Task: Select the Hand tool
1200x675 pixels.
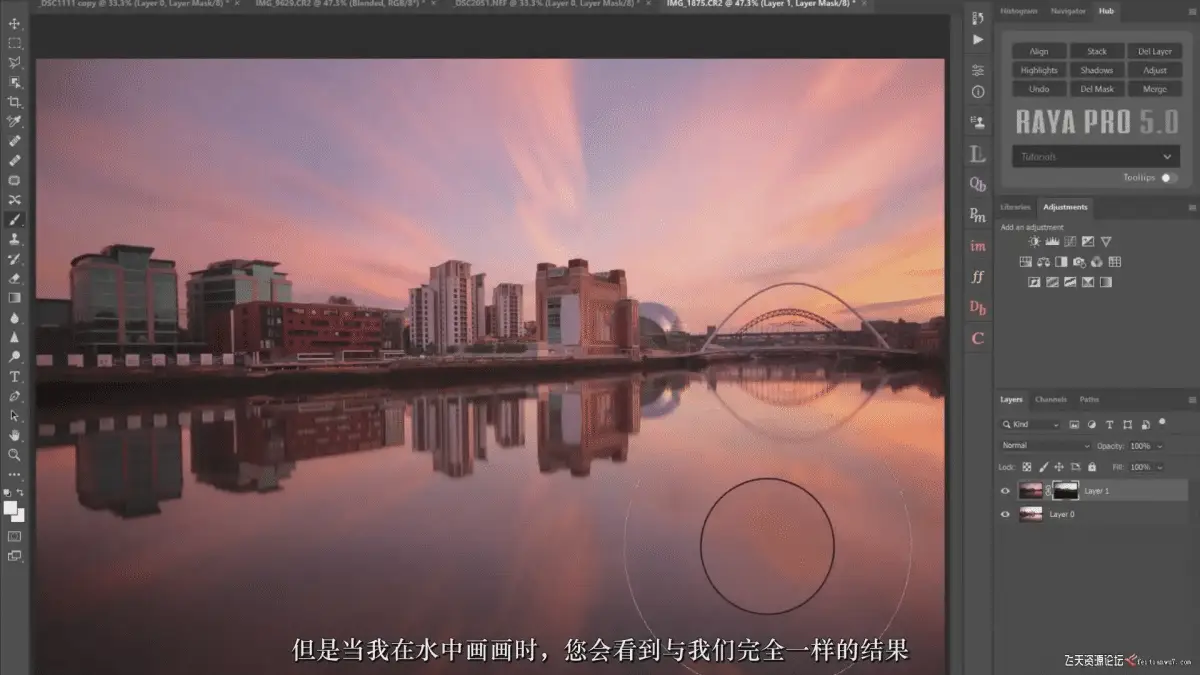Action: [x=15, y=435]
